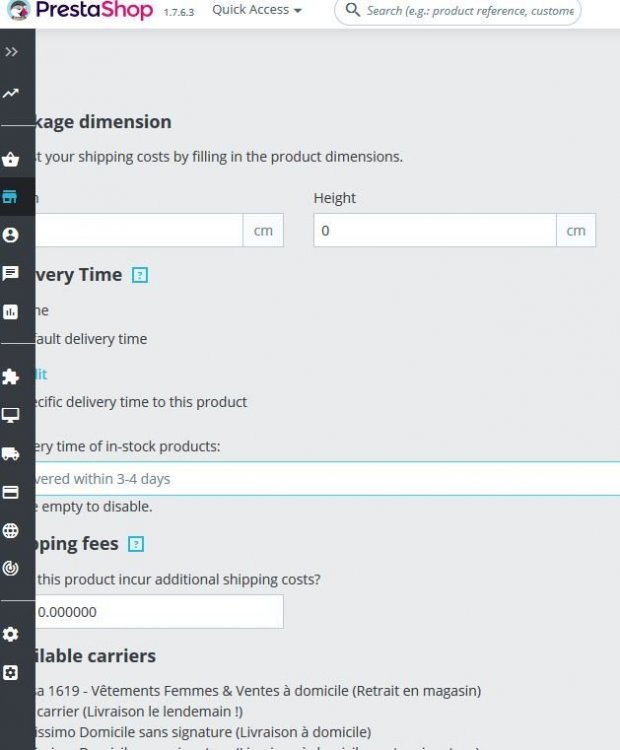The height and width of the screenshot is (750, 620).
Task: Click the Delivery Time help icon
Action: point(140,275)
